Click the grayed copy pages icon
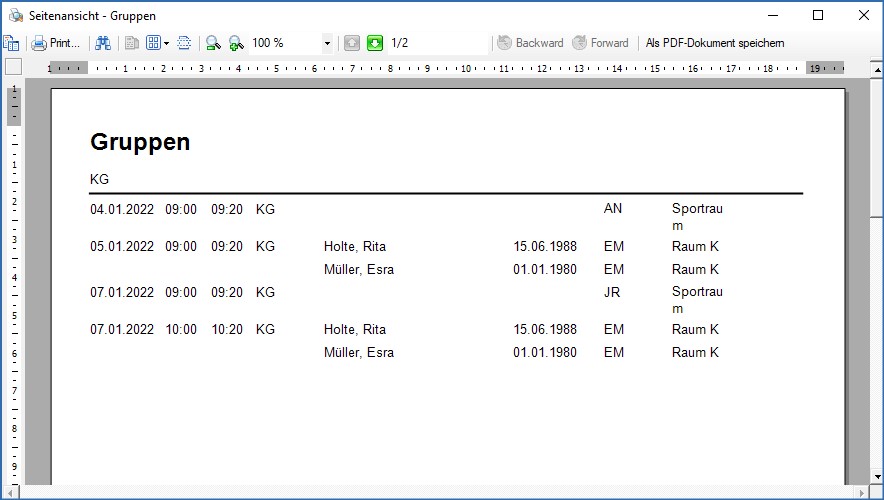This screenshot has height=500, width=884. tap(132, 43)
